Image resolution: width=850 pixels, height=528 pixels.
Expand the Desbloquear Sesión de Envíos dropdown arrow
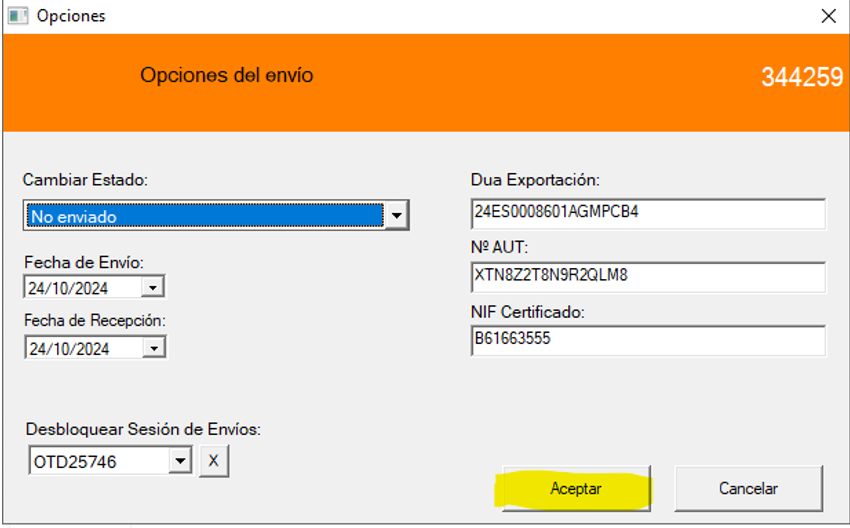(179, 461)
